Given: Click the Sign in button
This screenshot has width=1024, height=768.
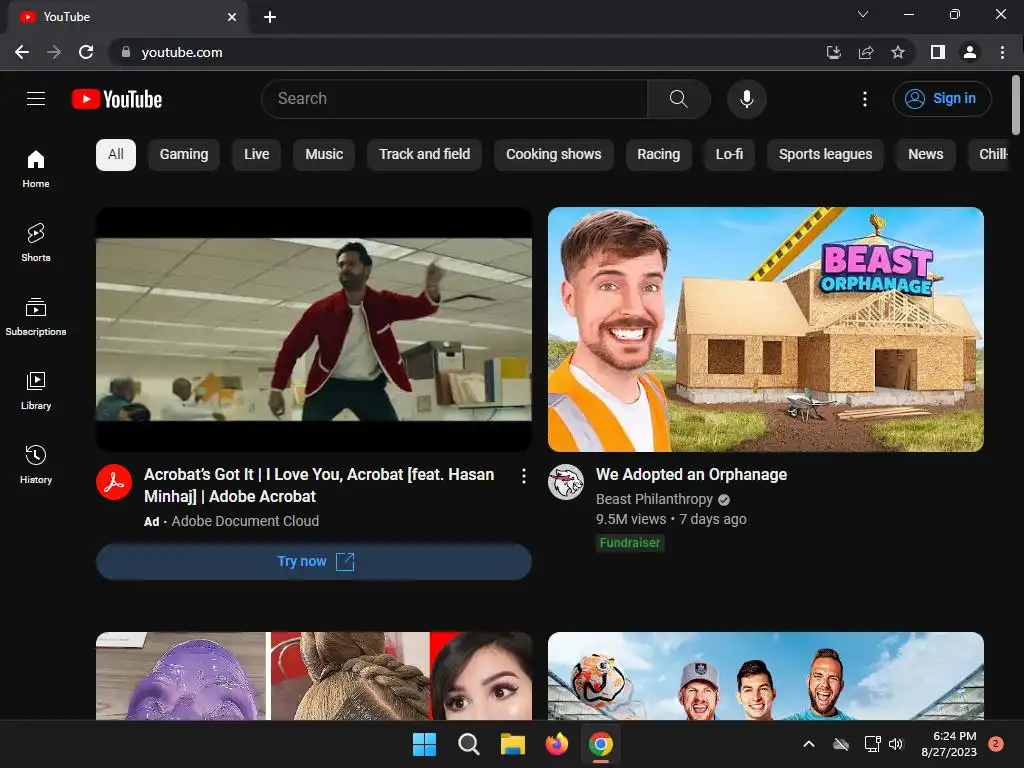Looking at the screenshot, I should [x=942, y=99].
